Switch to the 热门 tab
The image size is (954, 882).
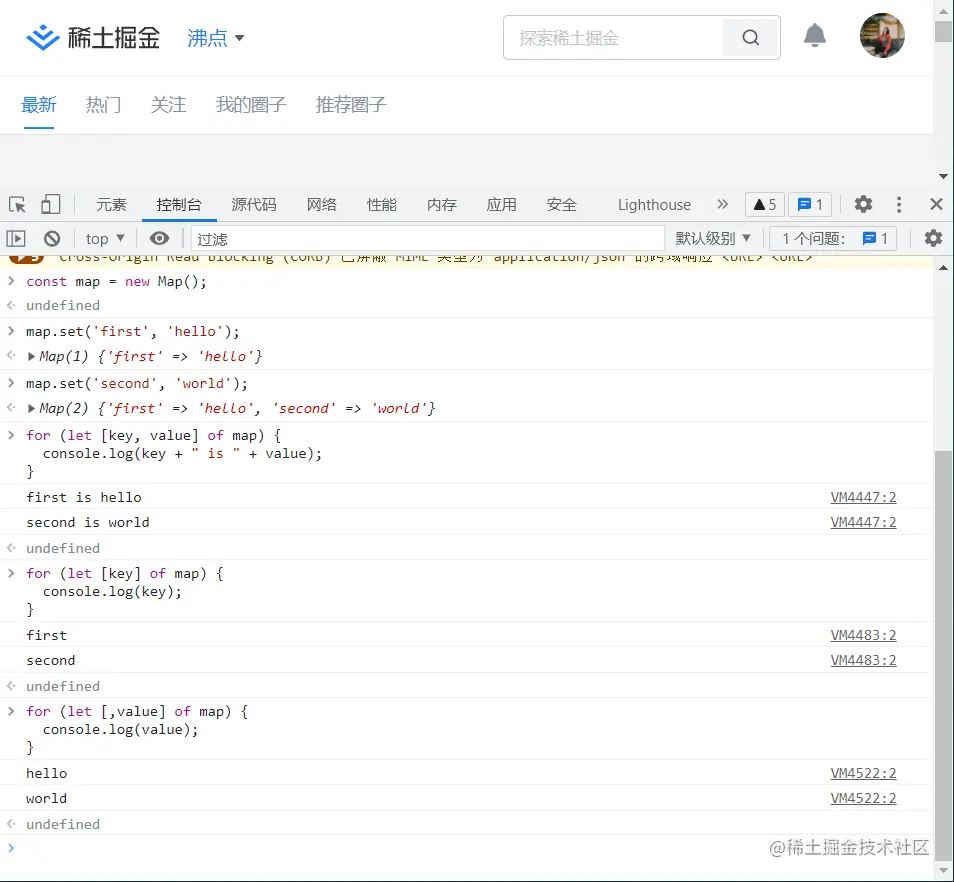pos(103,105)
